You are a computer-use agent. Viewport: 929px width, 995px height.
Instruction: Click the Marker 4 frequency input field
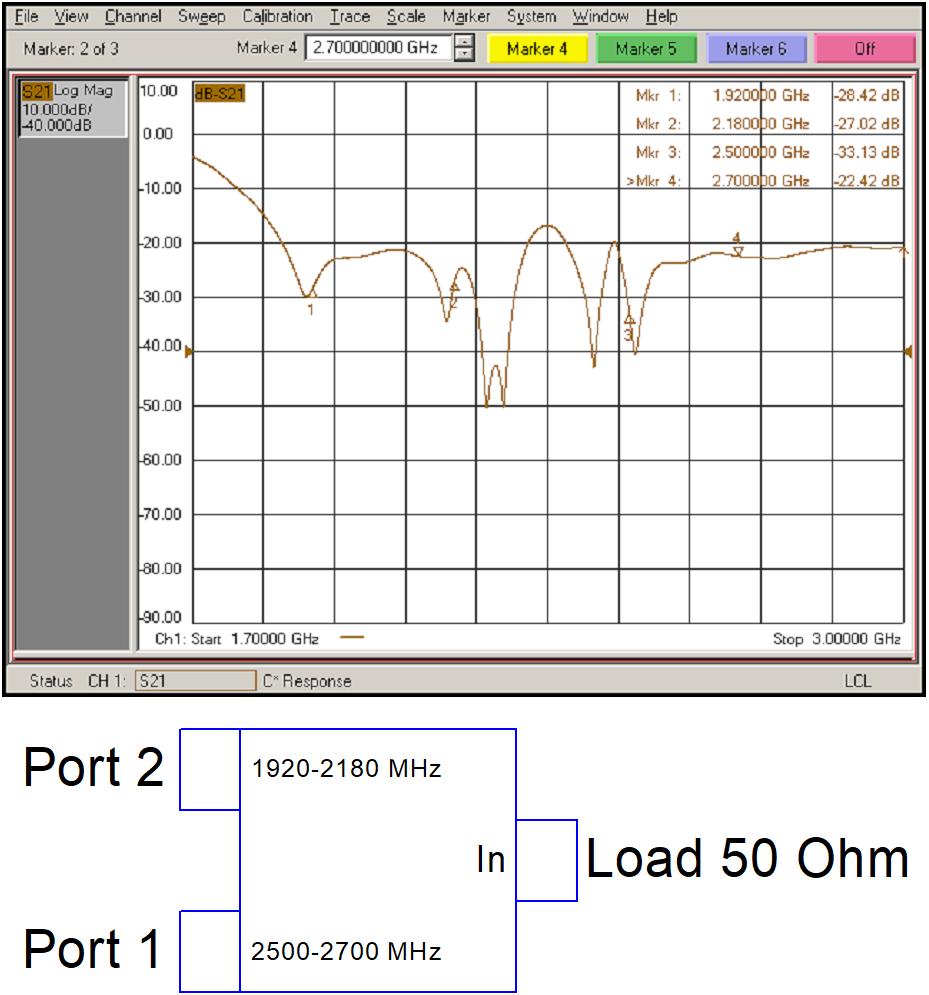(380, 45)
